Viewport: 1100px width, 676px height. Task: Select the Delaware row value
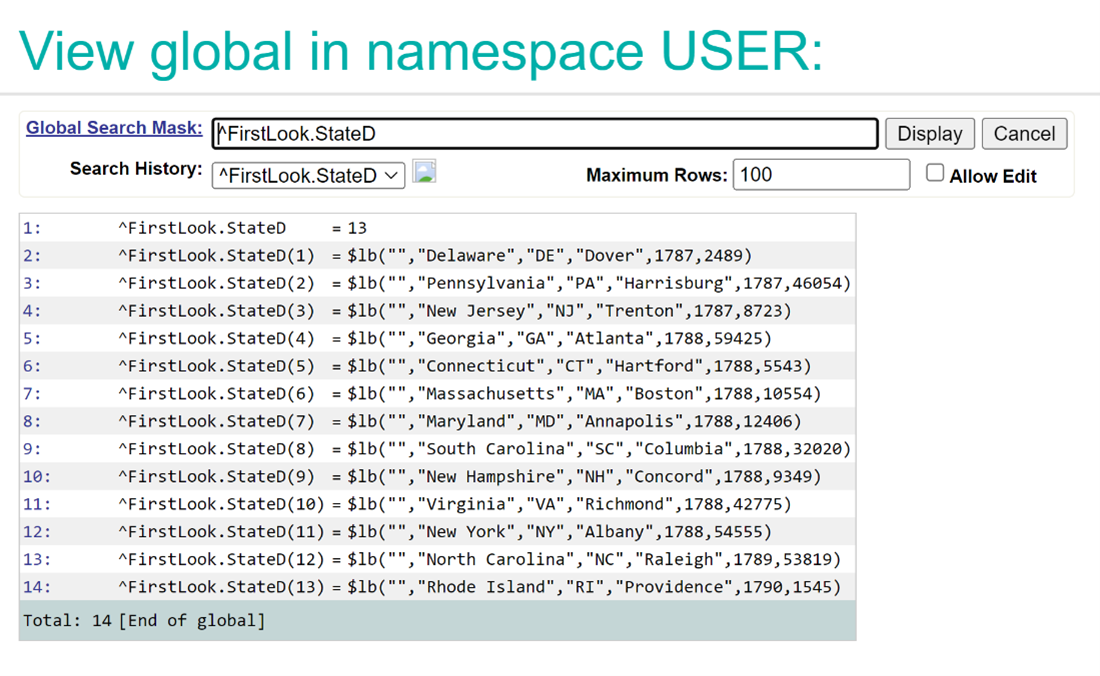pyautogui.click(x=549, y=255)
